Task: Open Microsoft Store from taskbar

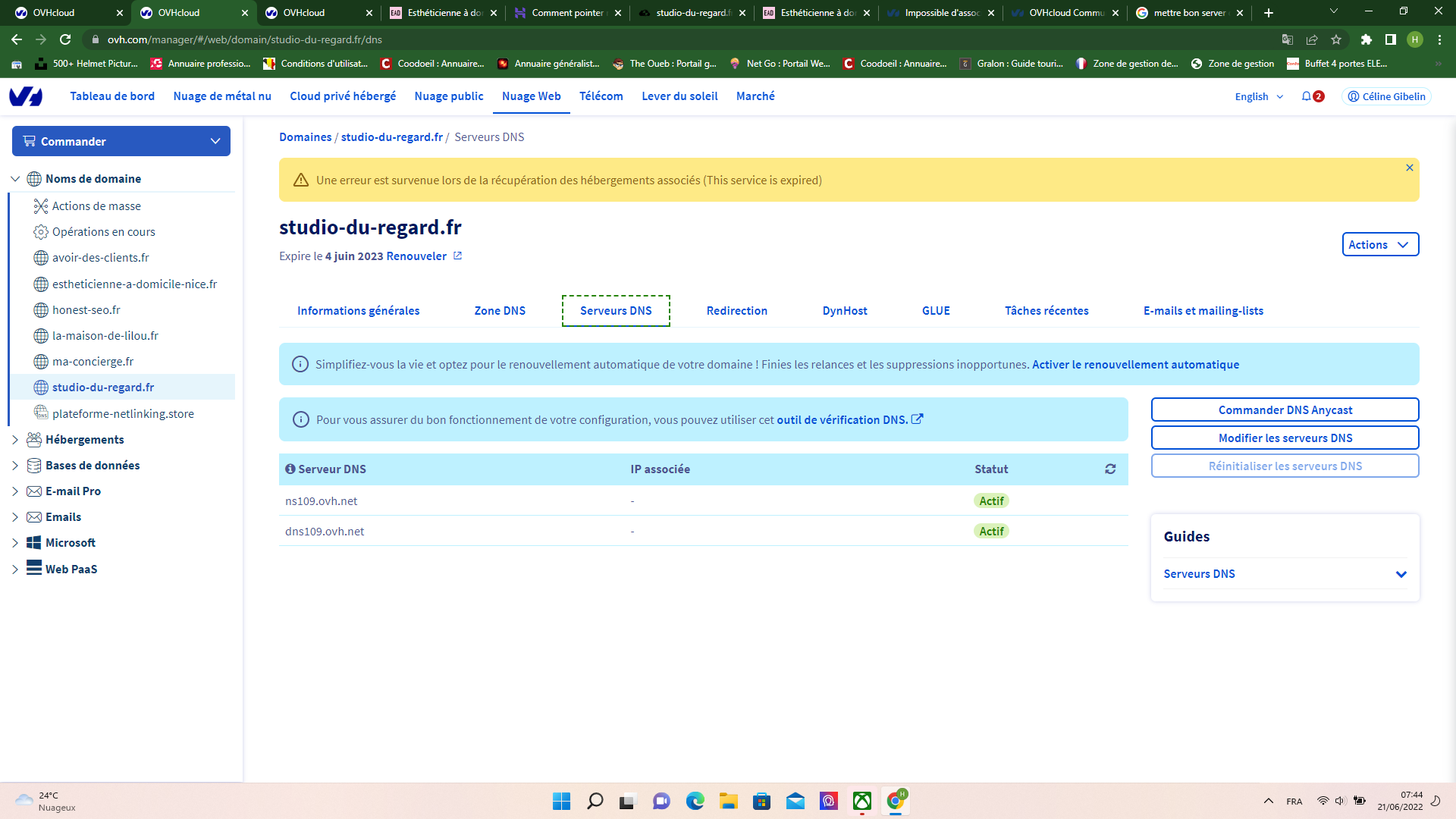Action: pos(762,801)
